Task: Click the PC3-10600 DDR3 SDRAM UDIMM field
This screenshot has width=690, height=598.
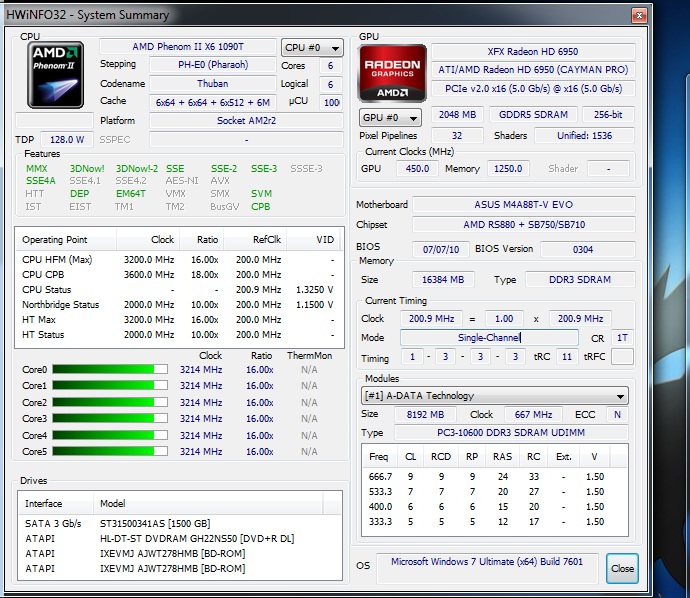Action: [511, 433]
